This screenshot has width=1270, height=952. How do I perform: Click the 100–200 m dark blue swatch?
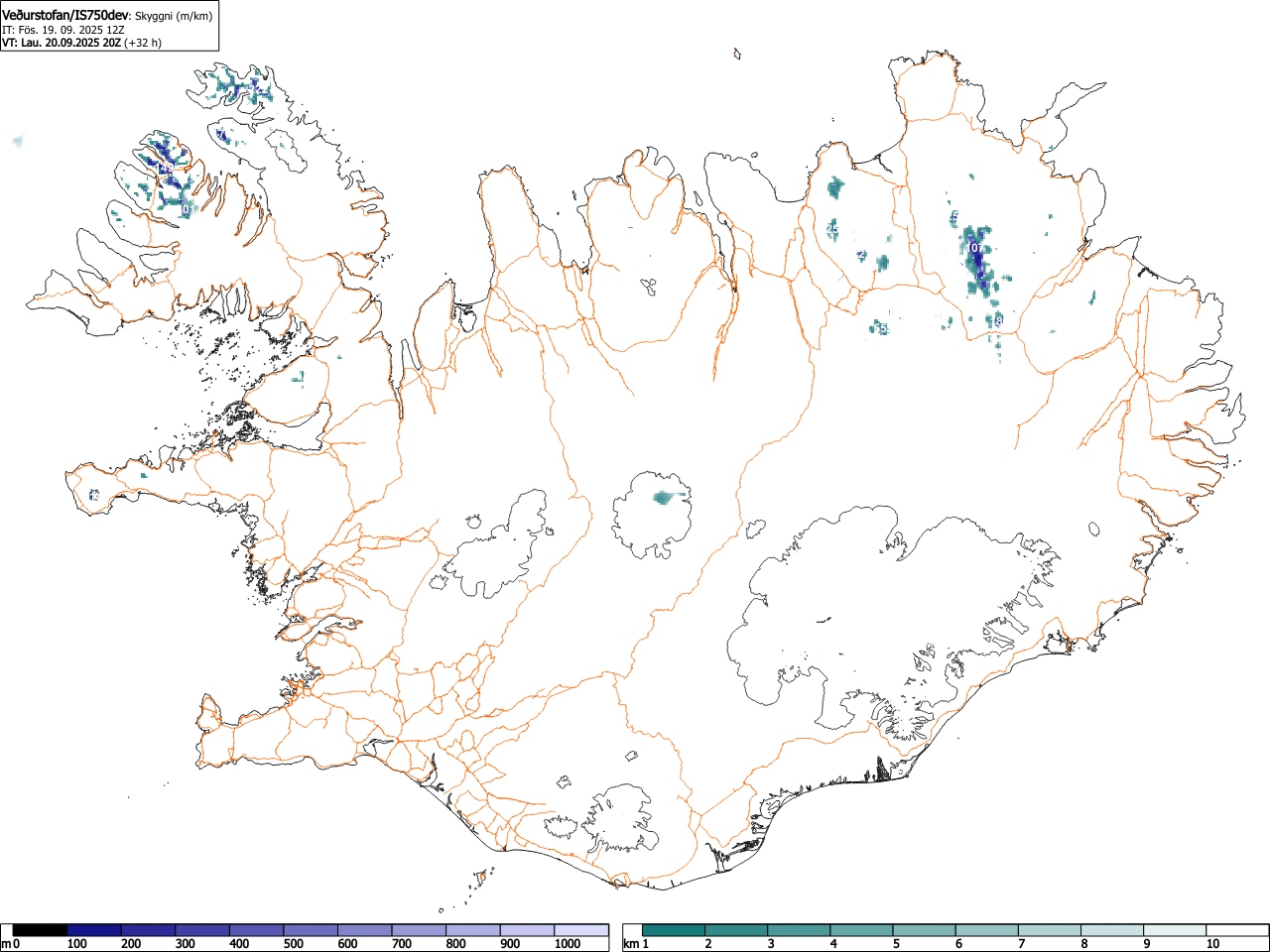pyautogui.click(x=94, y=930)
